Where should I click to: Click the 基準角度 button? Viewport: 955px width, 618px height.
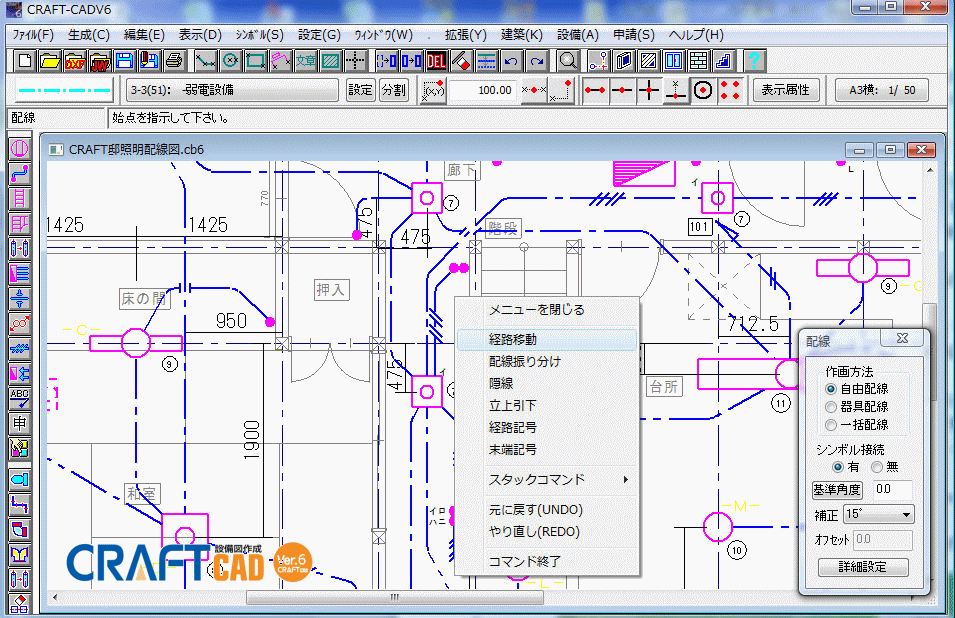point(837,490)
